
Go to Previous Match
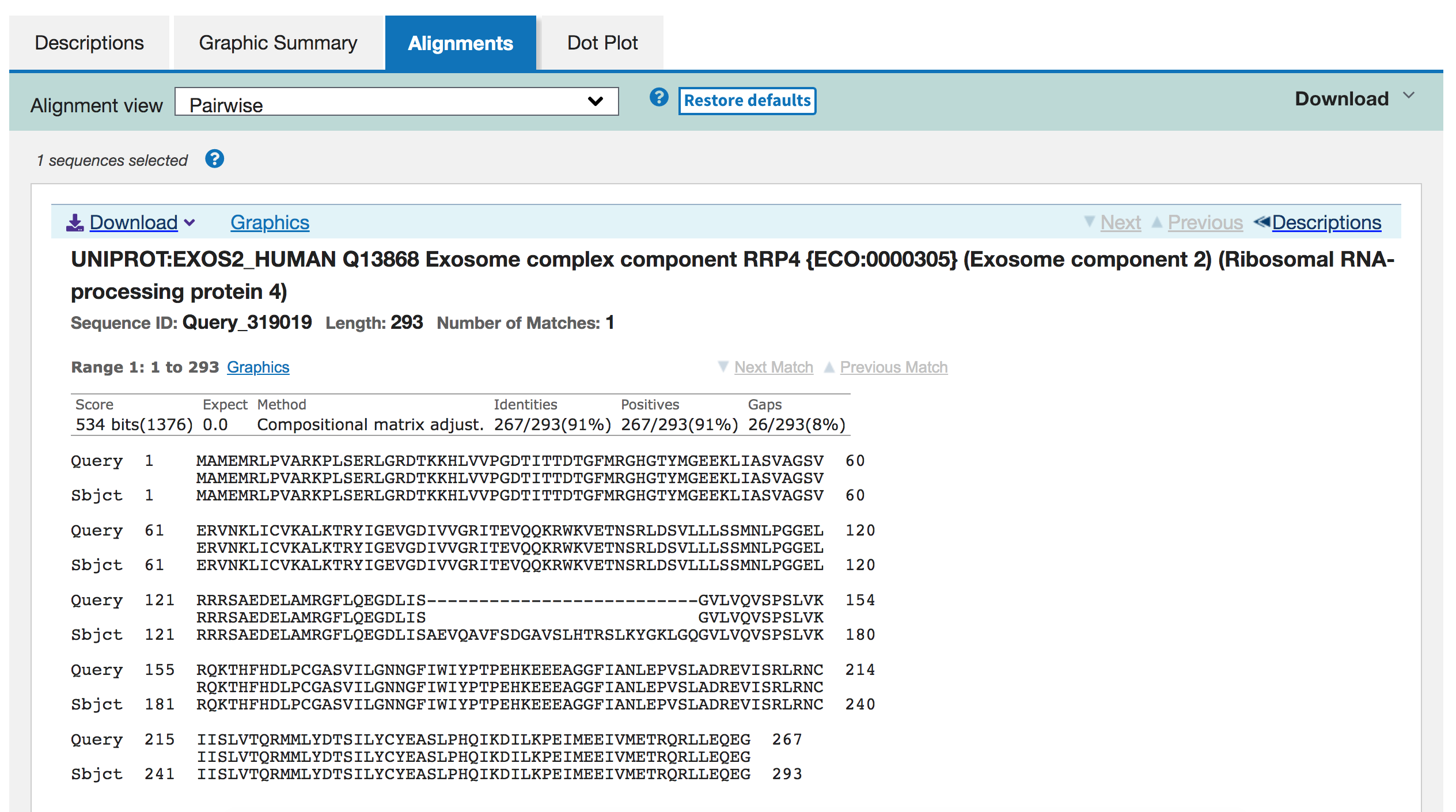pos(893,367)
